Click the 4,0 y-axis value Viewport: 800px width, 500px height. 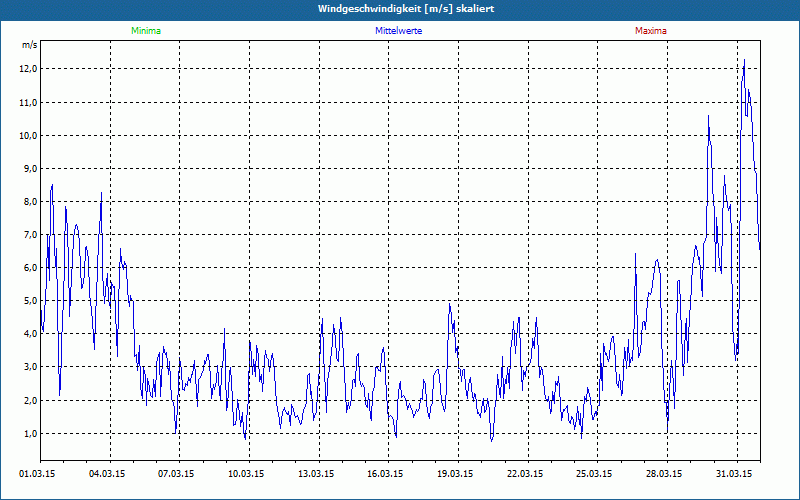pyautogui.click(x=31, y=334)
